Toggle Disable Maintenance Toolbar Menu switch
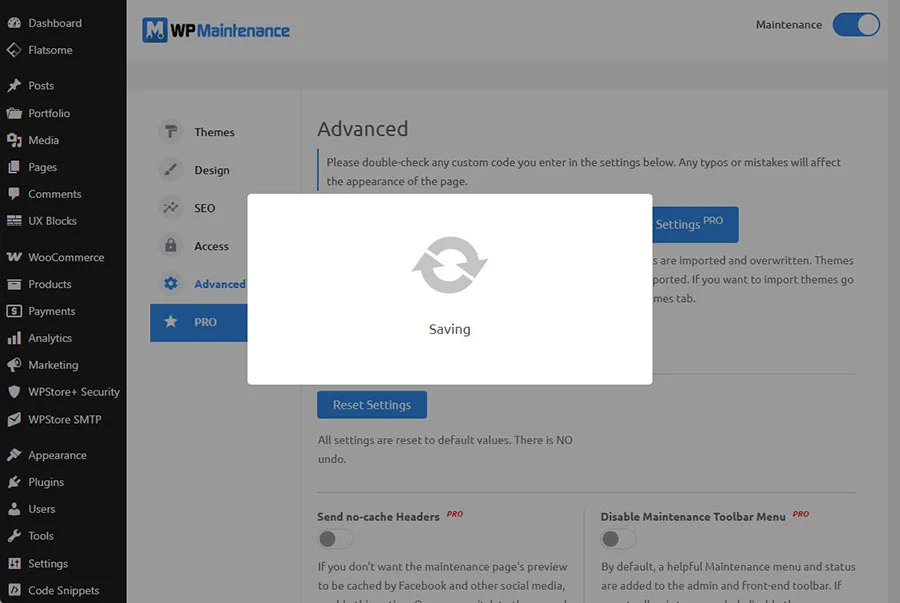 pos(618,539)
